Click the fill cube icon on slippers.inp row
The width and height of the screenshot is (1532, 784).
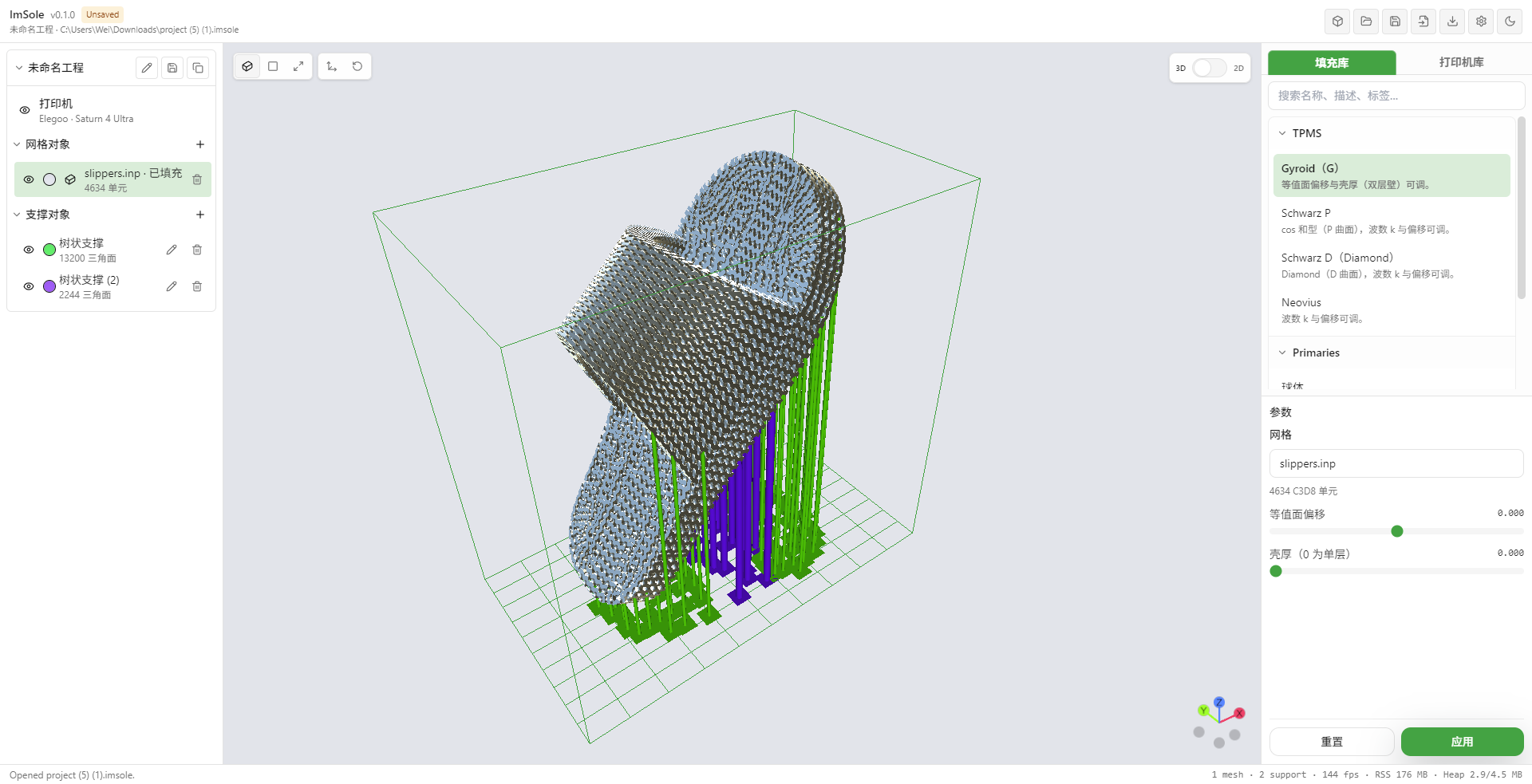[x=70, y=179]
